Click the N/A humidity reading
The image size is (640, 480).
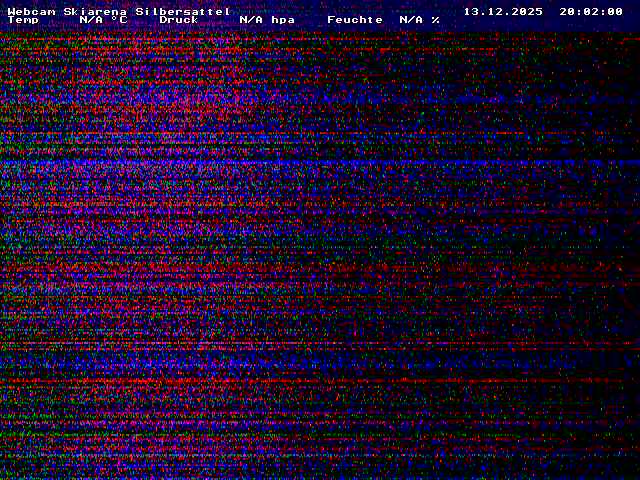[x=411, y=20]
